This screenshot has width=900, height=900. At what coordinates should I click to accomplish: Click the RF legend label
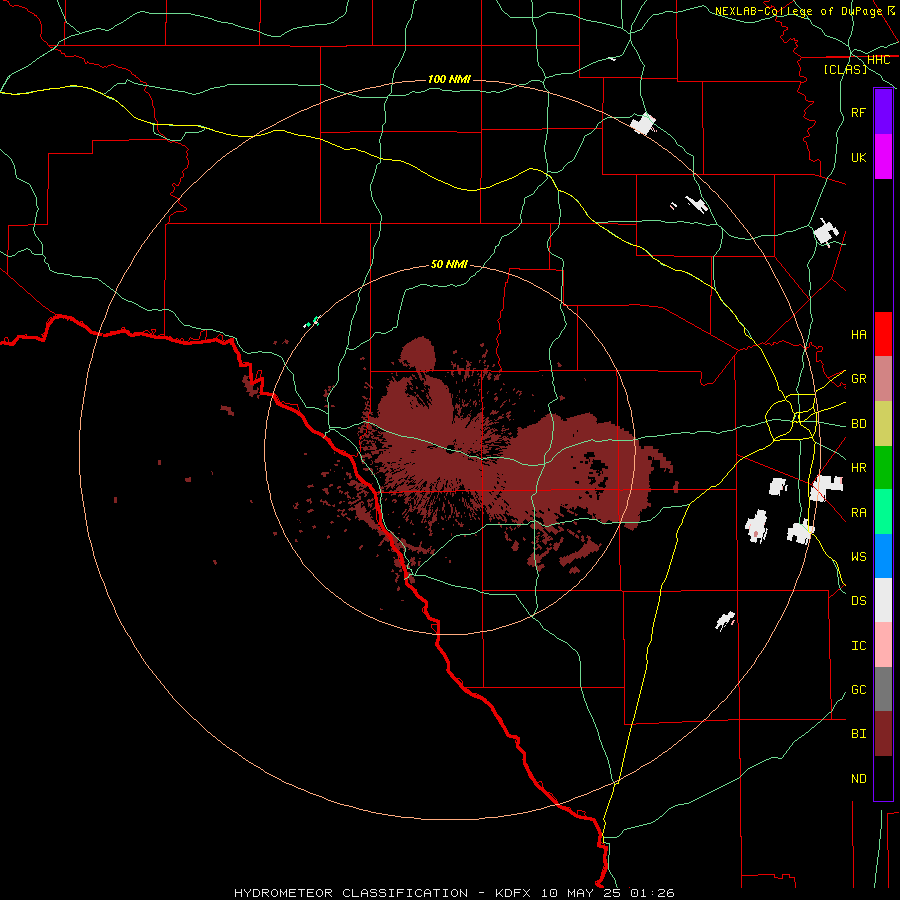click(858, 112)
